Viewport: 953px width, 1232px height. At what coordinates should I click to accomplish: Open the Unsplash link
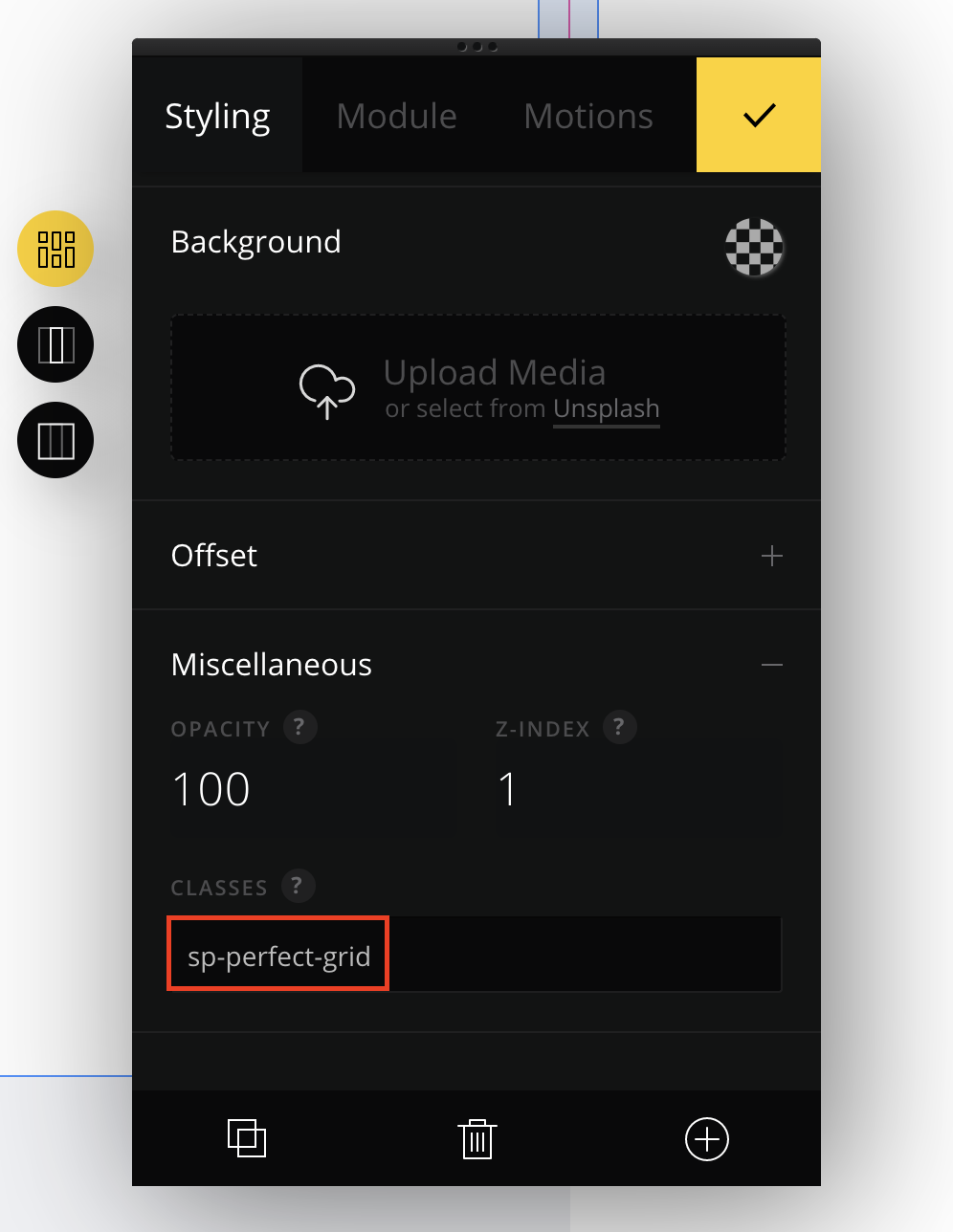606,409
